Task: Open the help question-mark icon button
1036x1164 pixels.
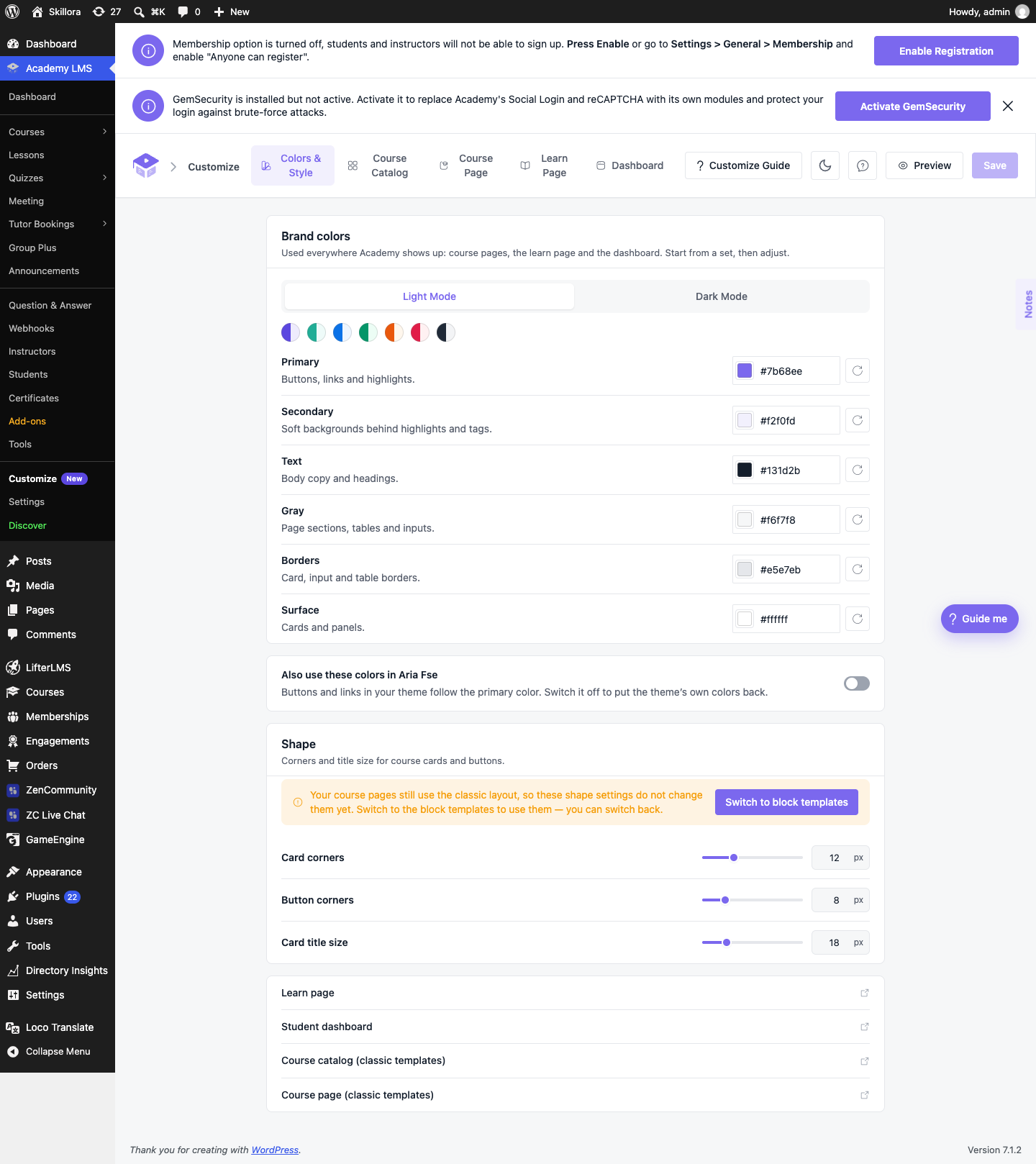Action: (x=863, y=165)
